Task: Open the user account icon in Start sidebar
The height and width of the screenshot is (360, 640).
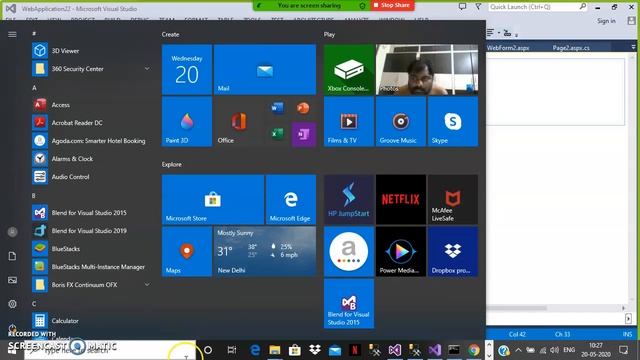Action: pos(12,232)
